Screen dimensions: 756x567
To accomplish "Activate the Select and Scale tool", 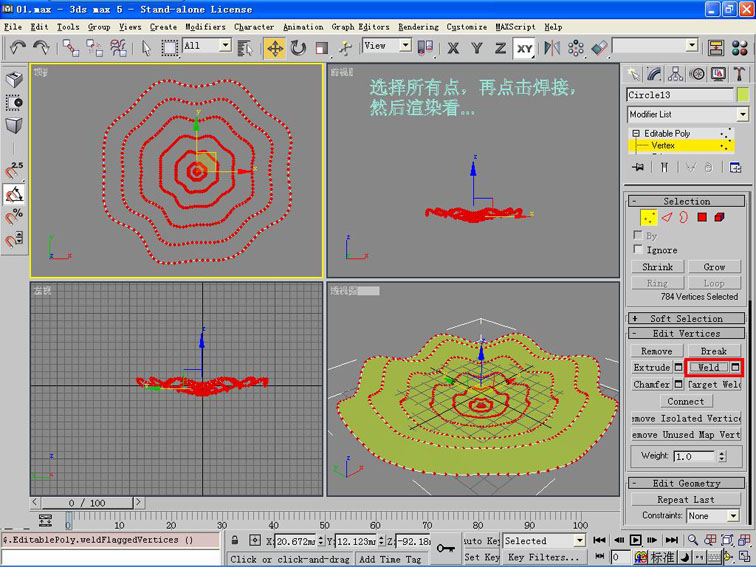I will point(322,48).
